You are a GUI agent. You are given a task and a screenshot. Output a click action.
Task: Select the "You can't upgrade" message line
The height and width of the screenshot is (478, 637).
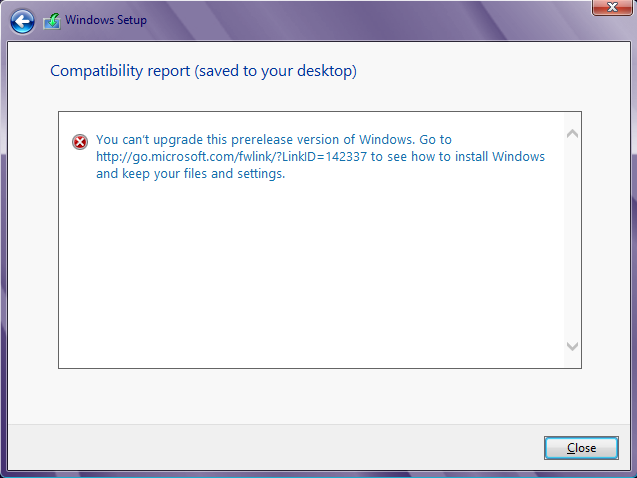click(x=250, y=140)
